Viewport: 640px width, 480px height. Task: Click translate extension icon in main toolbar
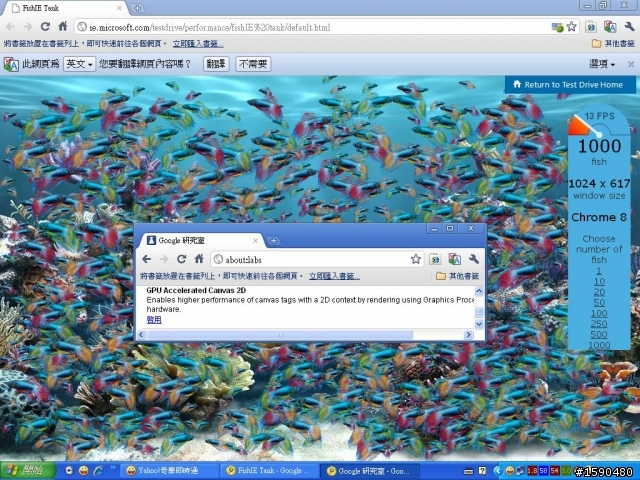[x=610, y=27]
